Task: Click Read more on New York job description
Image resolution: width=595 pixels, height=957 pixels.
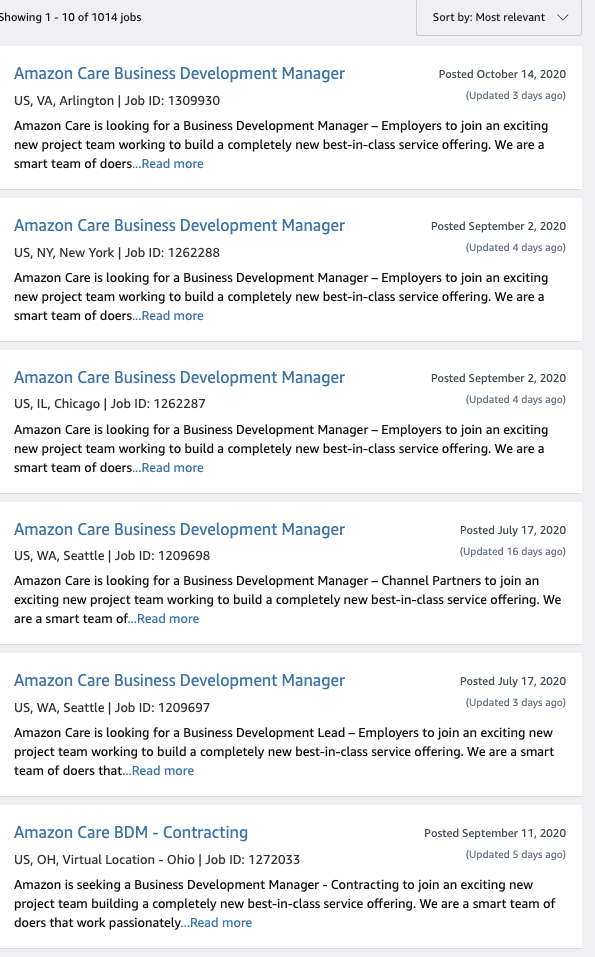Action: 168,316
